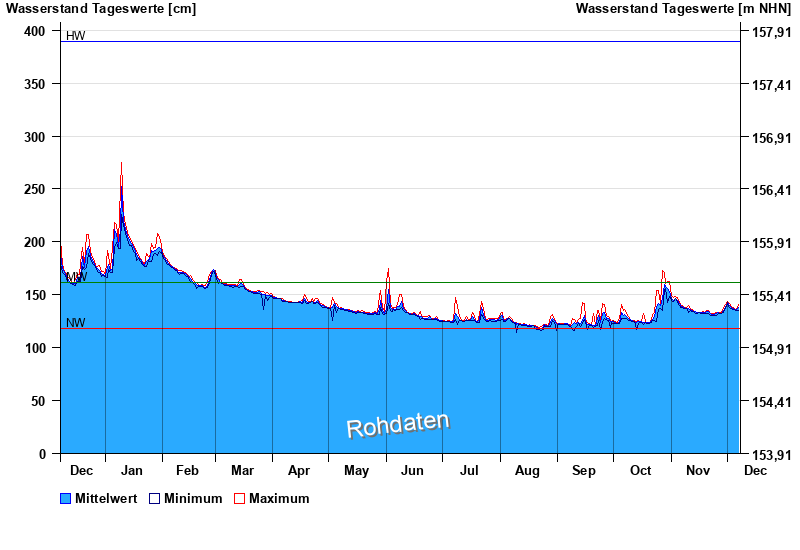Click the 250 tick on left axis
The image size is (800, 550).
35,189
